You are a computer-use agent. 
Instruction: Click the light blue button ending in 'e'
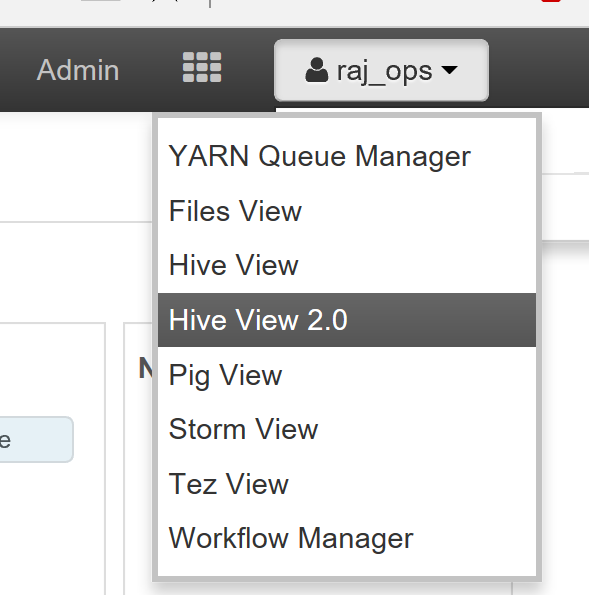coord(36,440)
